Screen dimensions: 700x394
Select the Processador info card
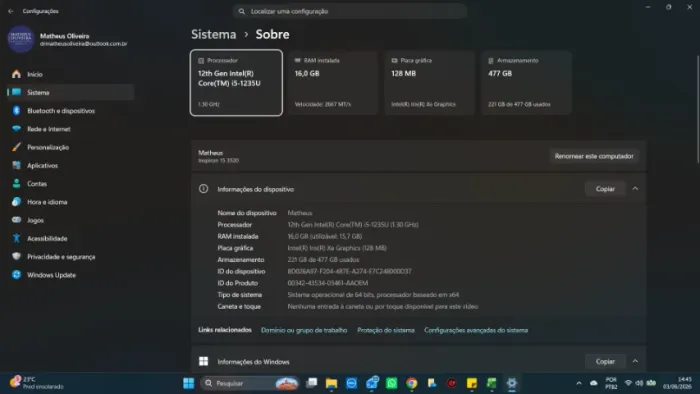pos(236,83)
